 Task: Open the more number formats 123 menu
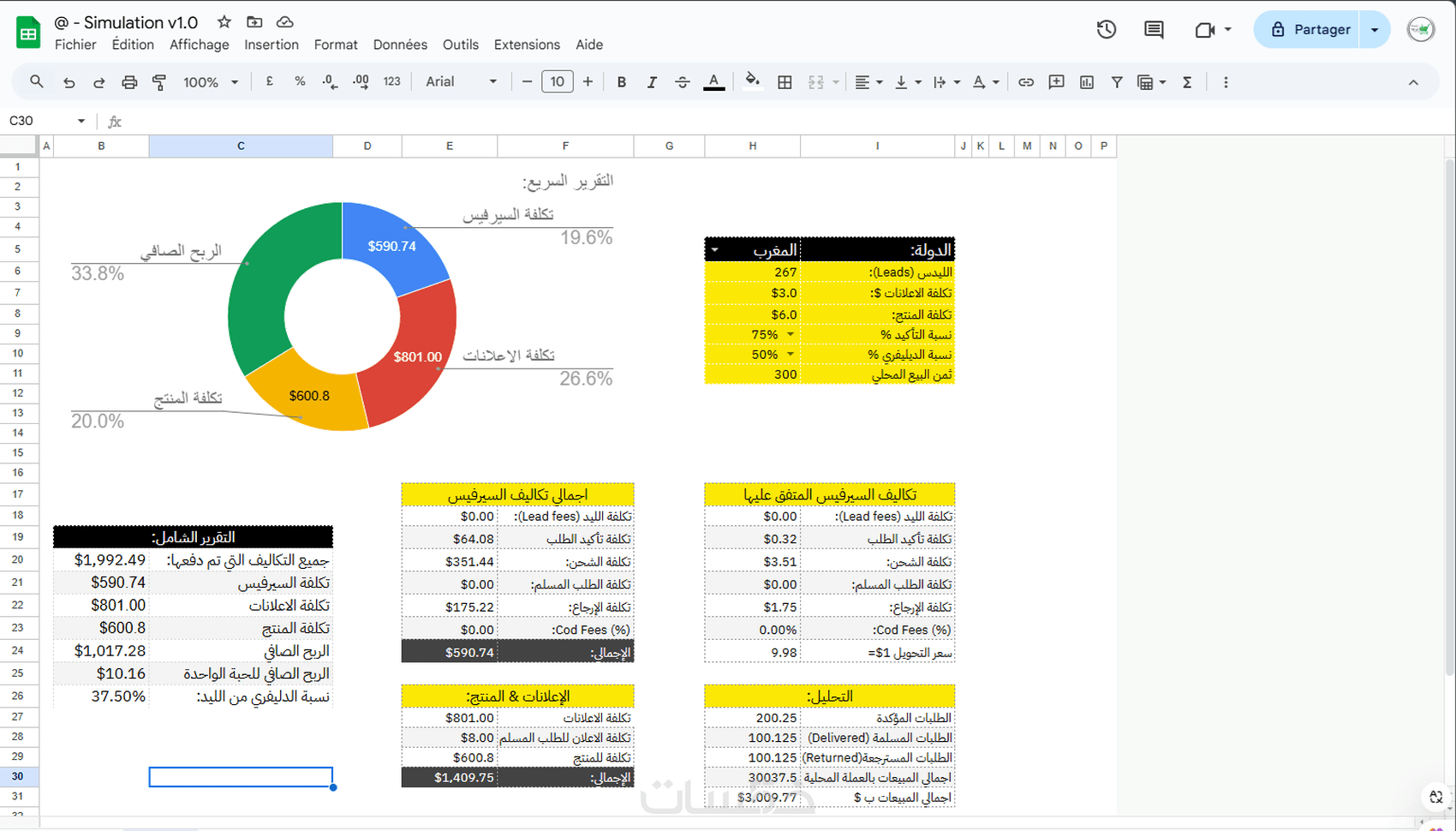(x=392, y=82)
